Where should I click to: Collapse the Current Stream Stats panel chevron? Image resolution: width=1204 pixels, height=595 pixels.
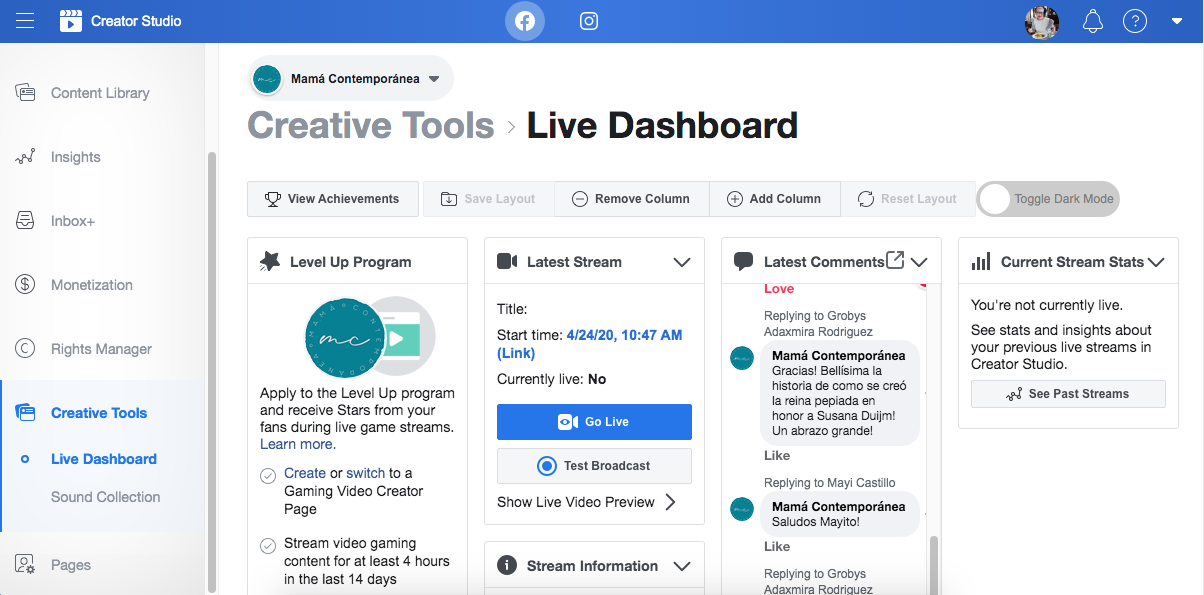pyautogui.click(x=1156, y=262)
